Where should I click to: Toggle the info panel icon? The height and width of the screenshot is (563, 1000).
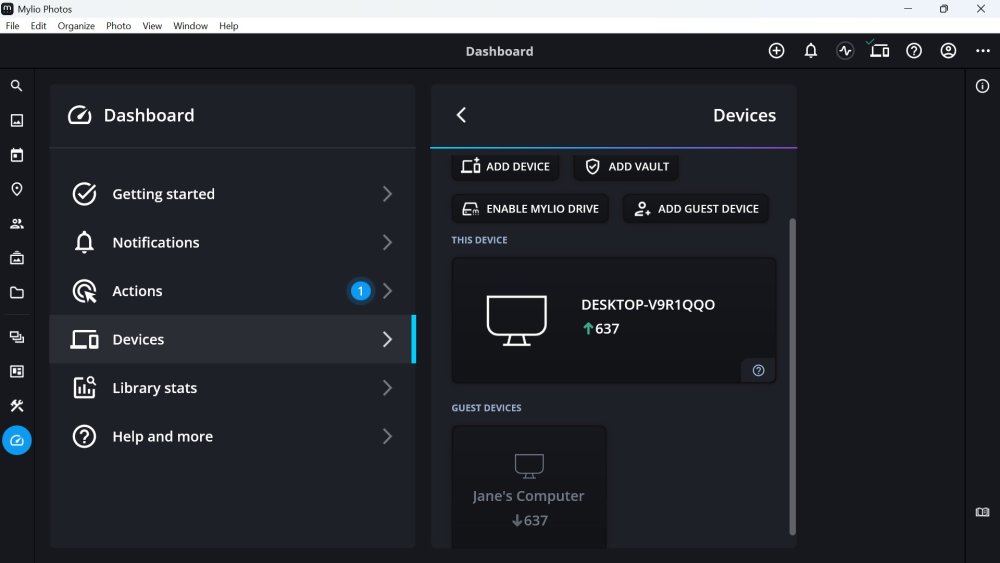(982, 86)
